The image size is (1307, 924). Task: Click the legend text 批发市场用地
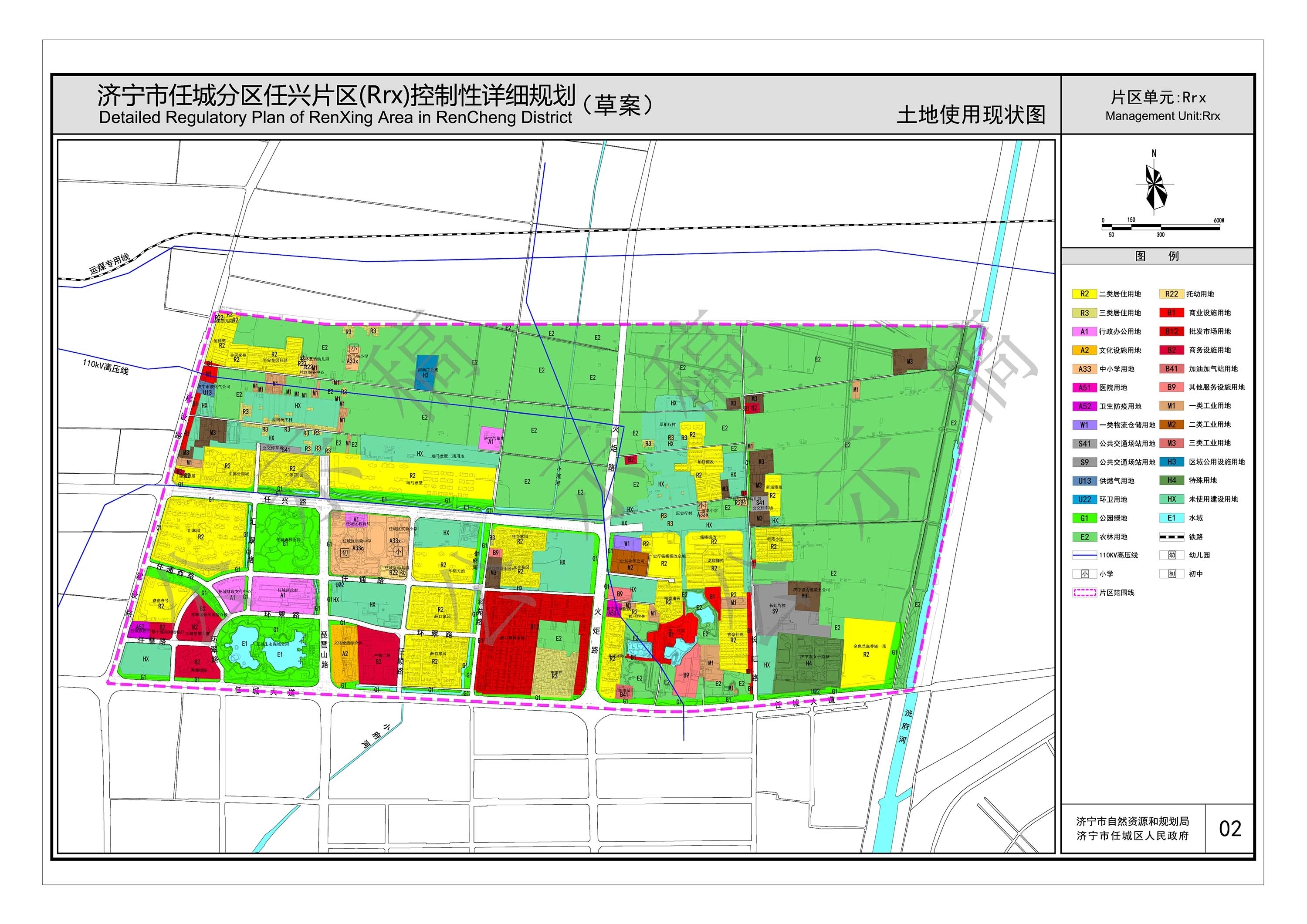[1210, 332]
